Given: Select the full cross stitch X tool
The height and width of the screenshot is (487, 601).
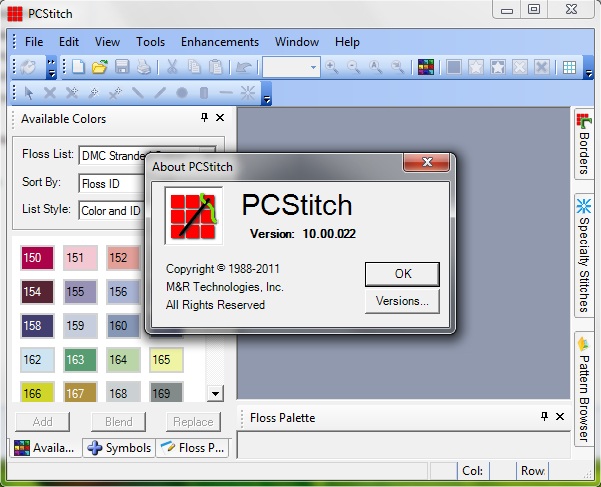Looking at the screenshot, I should point(50,93).
